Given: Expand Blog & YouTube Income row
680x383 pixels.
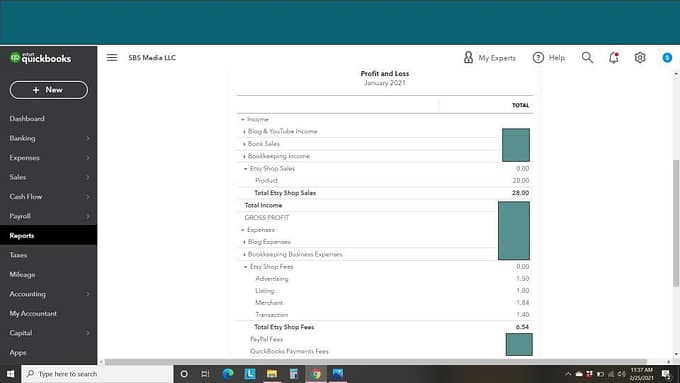Looking at the screenshot, I should pyautogui.click(x=244, y=131).
